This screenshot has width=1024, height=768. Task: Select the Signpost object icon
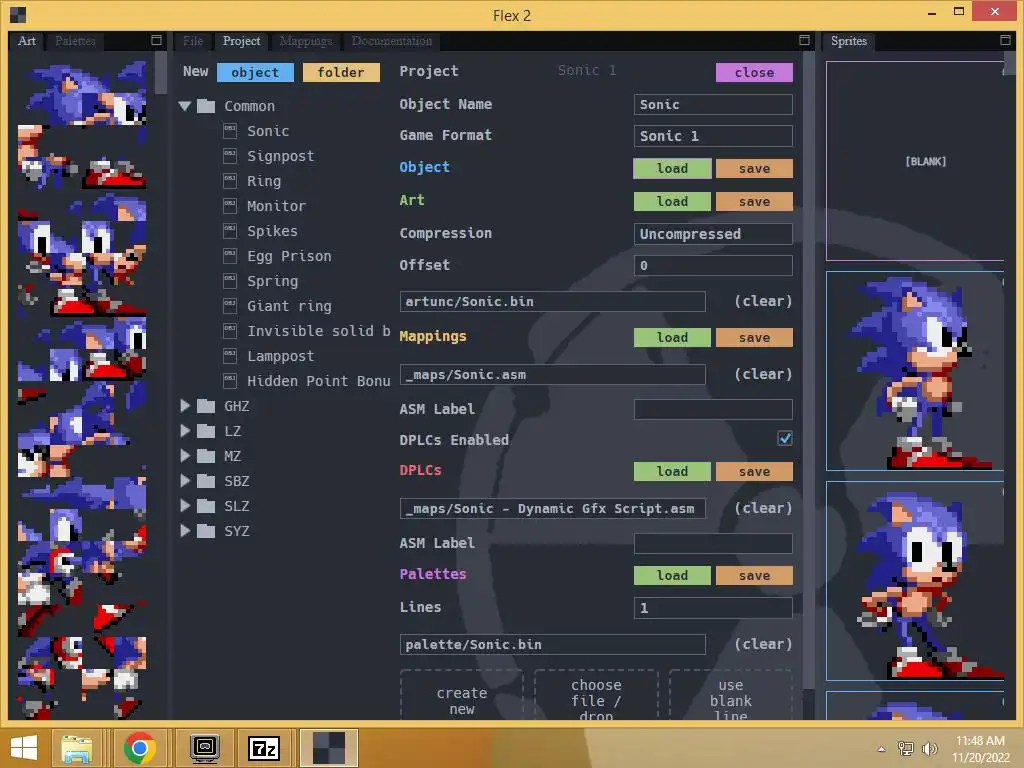point(230,155)
